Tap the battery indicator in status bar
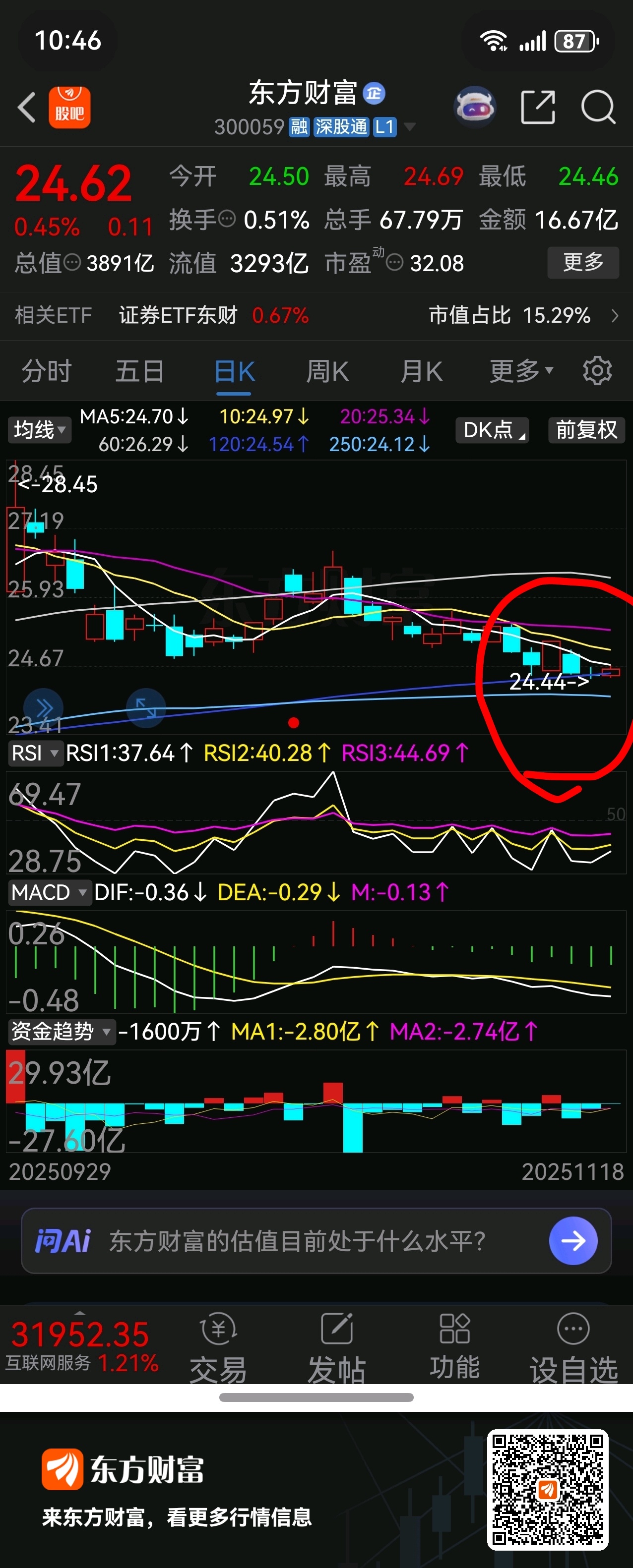 coord(576,41)
